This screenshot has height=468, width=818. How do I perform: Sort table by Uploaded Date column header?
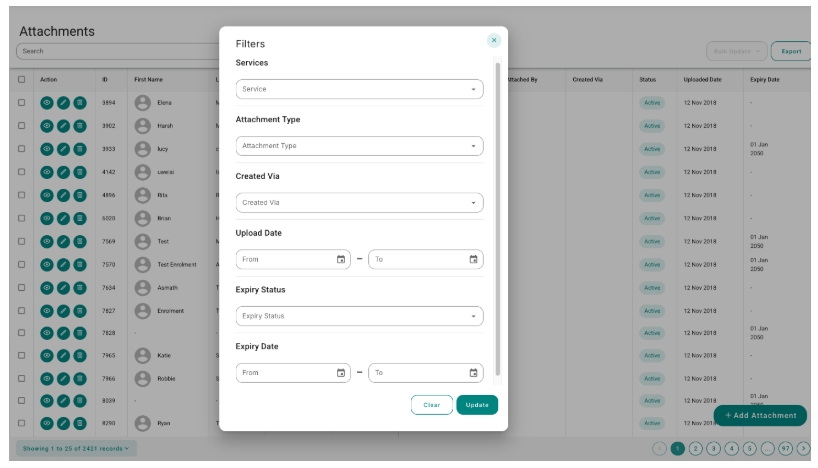(702, 79)
